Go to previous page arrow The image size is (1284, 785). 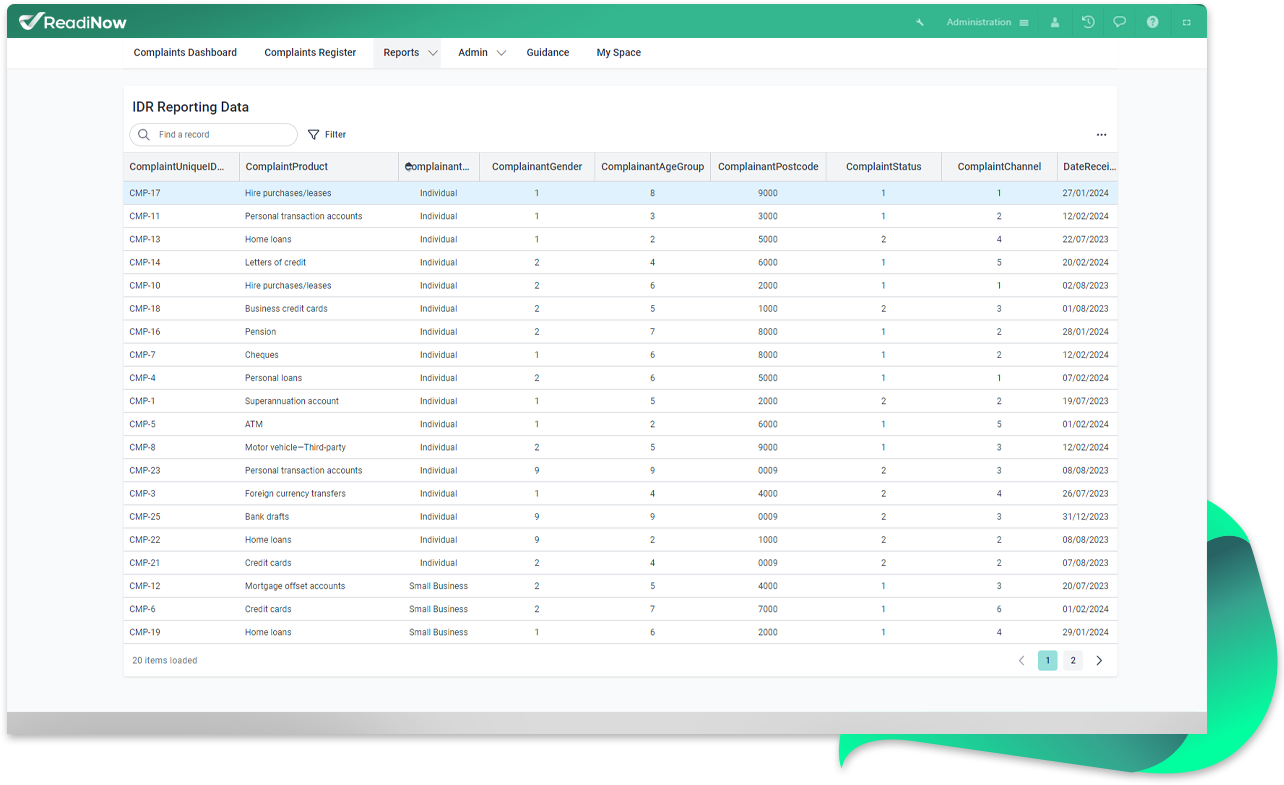click(1021, 661)
